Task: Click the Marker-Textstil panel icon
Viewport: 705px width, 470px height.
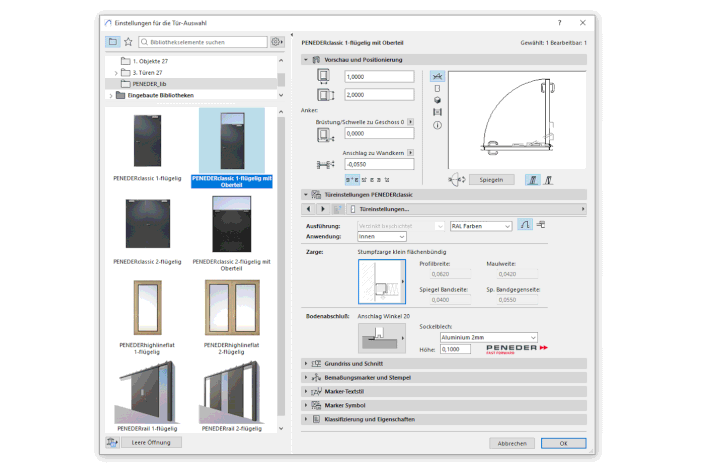Action: (x=317, y=391)
